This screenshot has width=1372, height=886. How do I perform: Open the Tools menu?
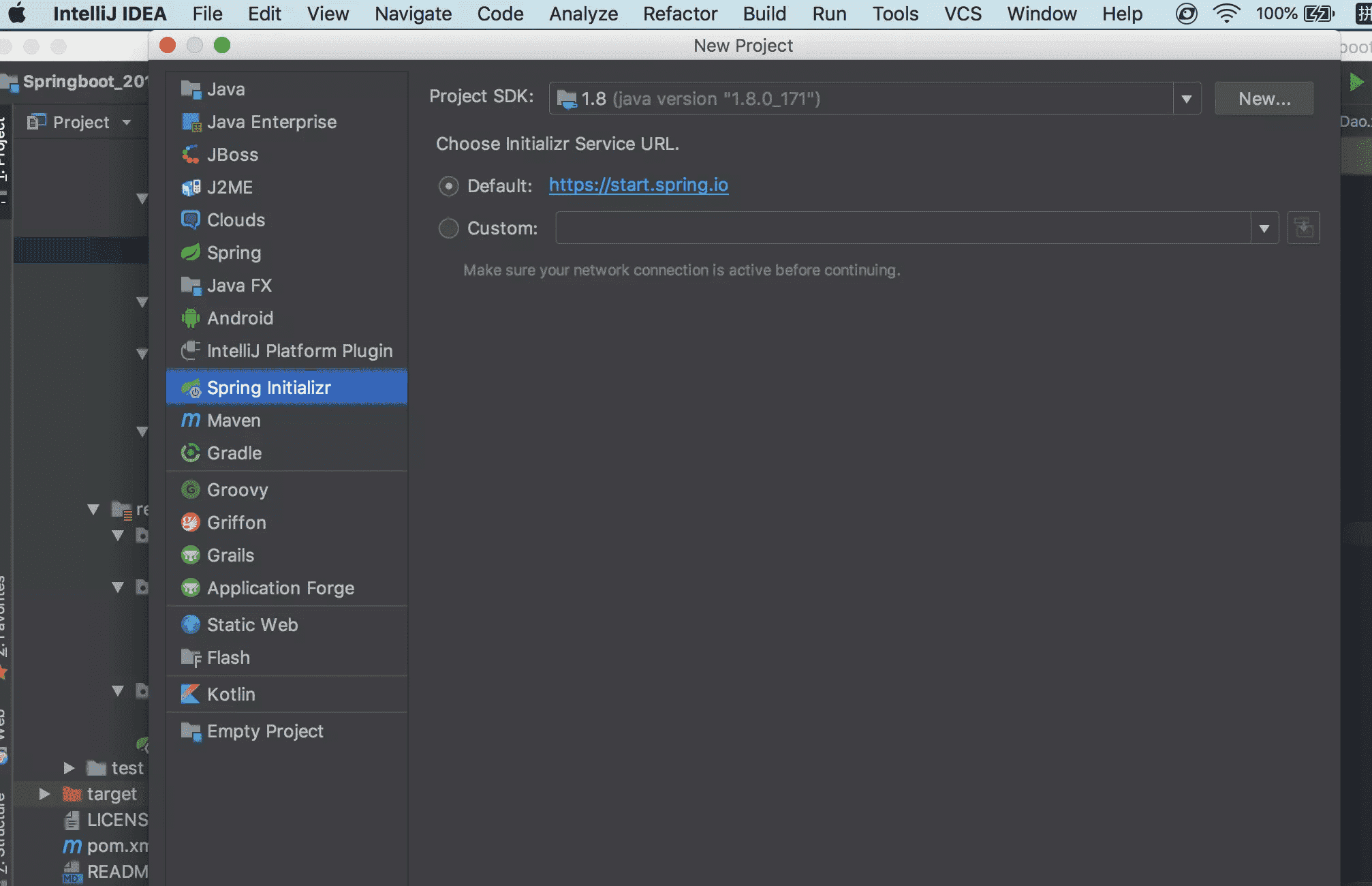click(895, 14)
